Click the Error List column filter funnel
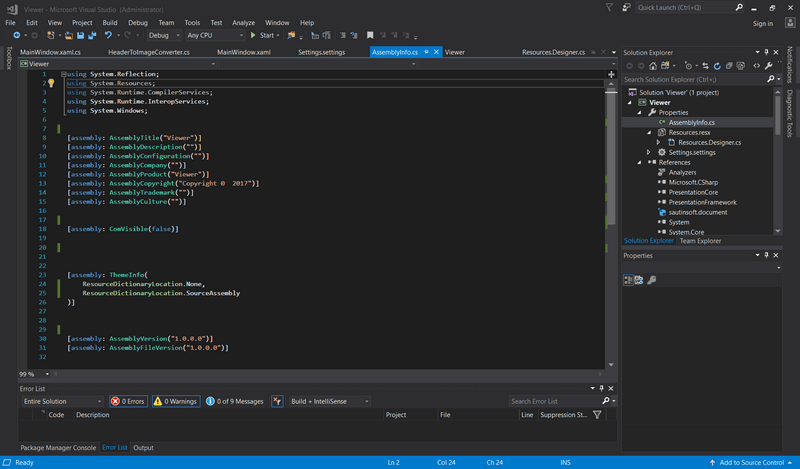 click(x=597, y=414)
